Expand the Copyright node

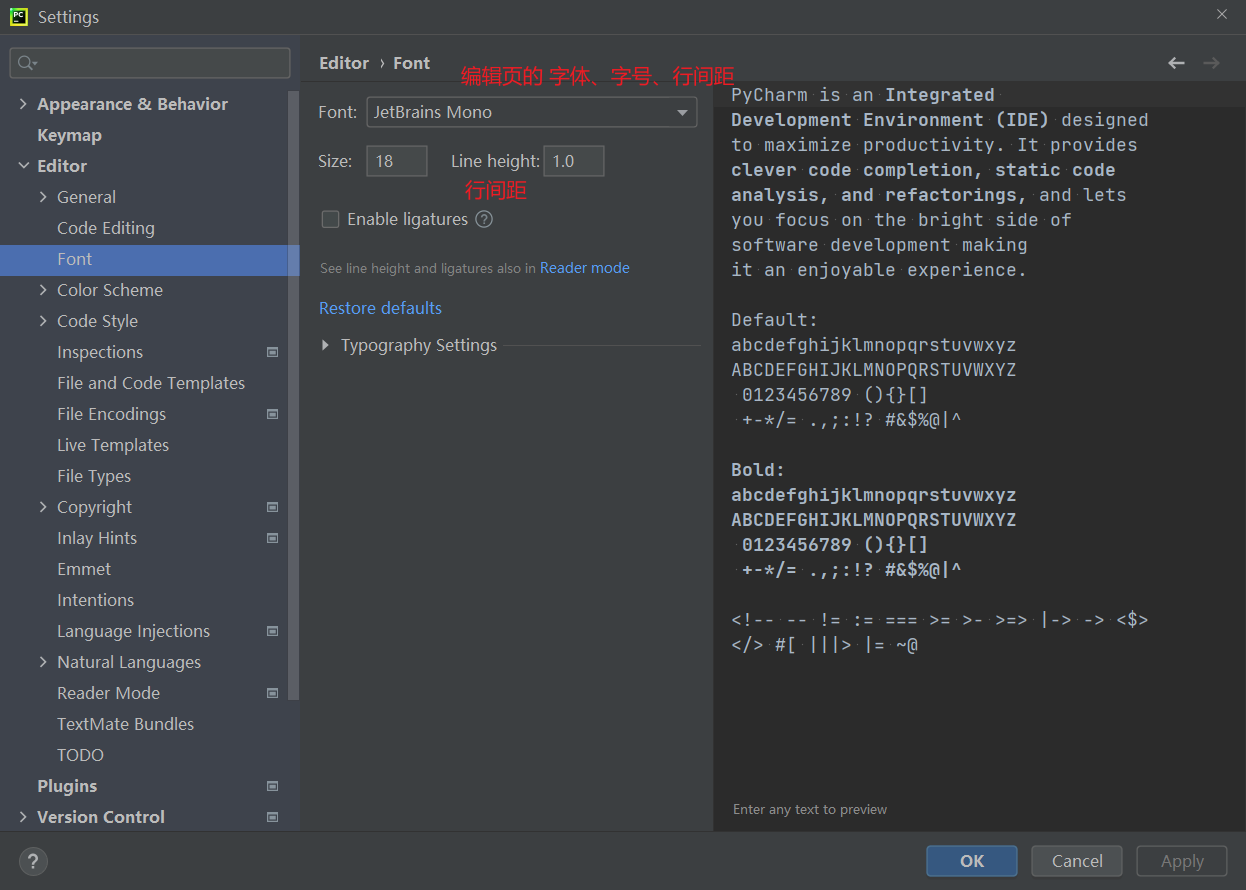point(43,507)
